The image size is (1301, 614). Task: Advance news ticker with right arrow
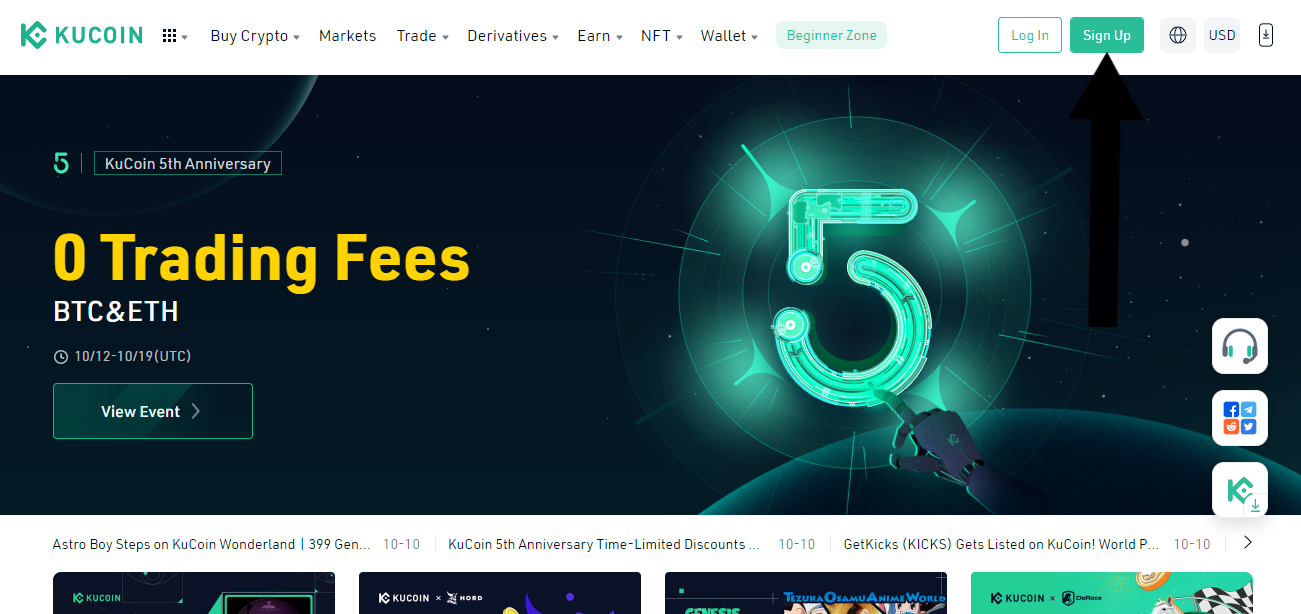pos(1247,543)
